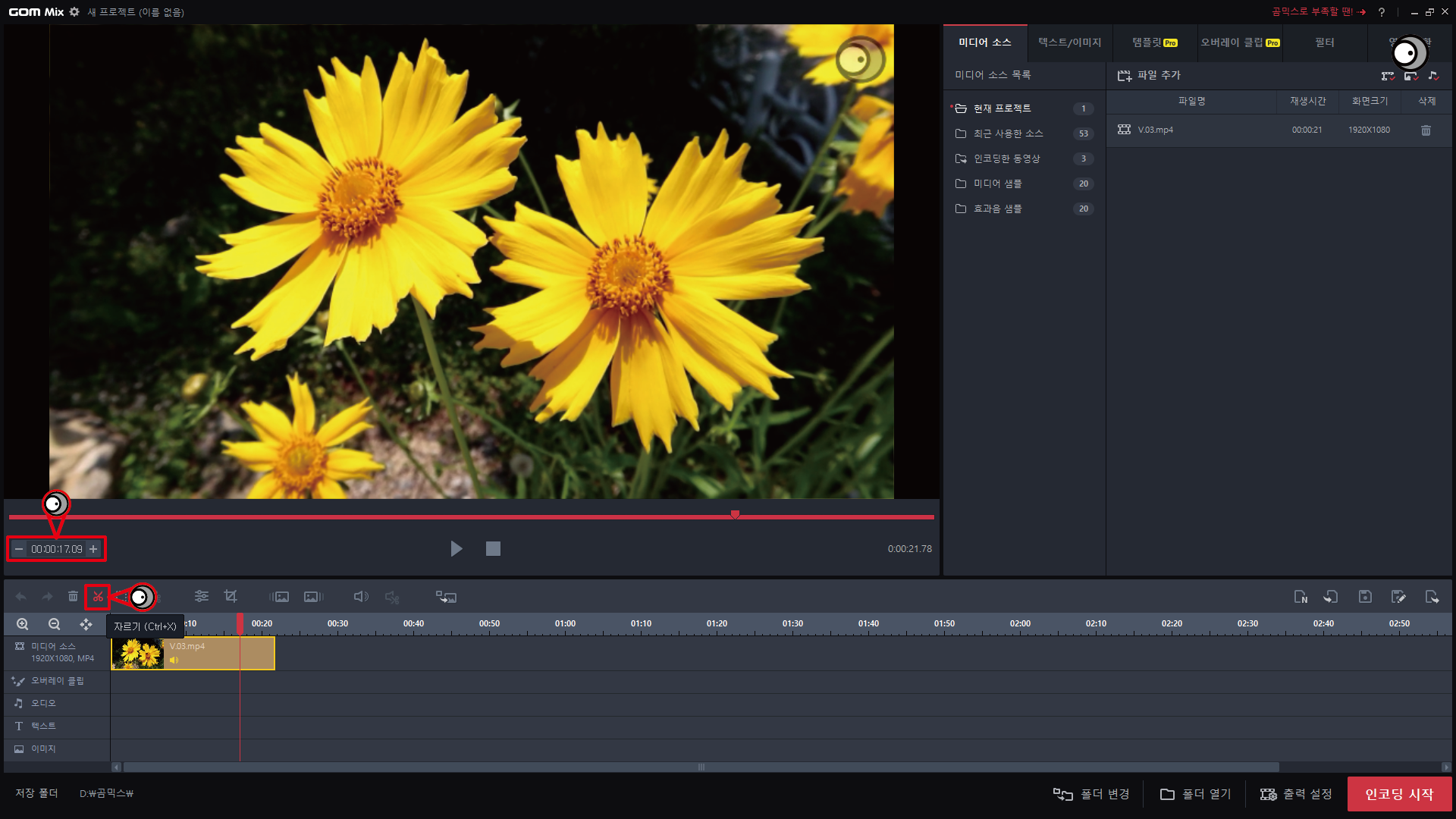The image size is (1456, 819).
Task: Switch to the 필터 tab
Action: (1324, 42)
